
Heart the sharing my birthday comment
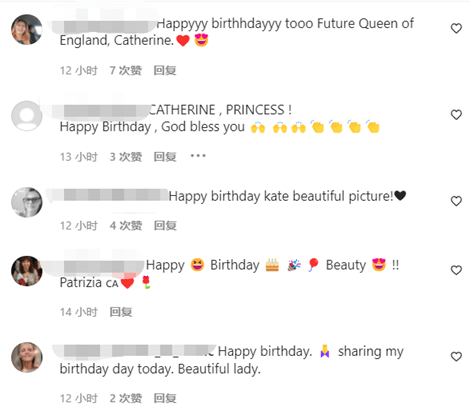[456, 356]
